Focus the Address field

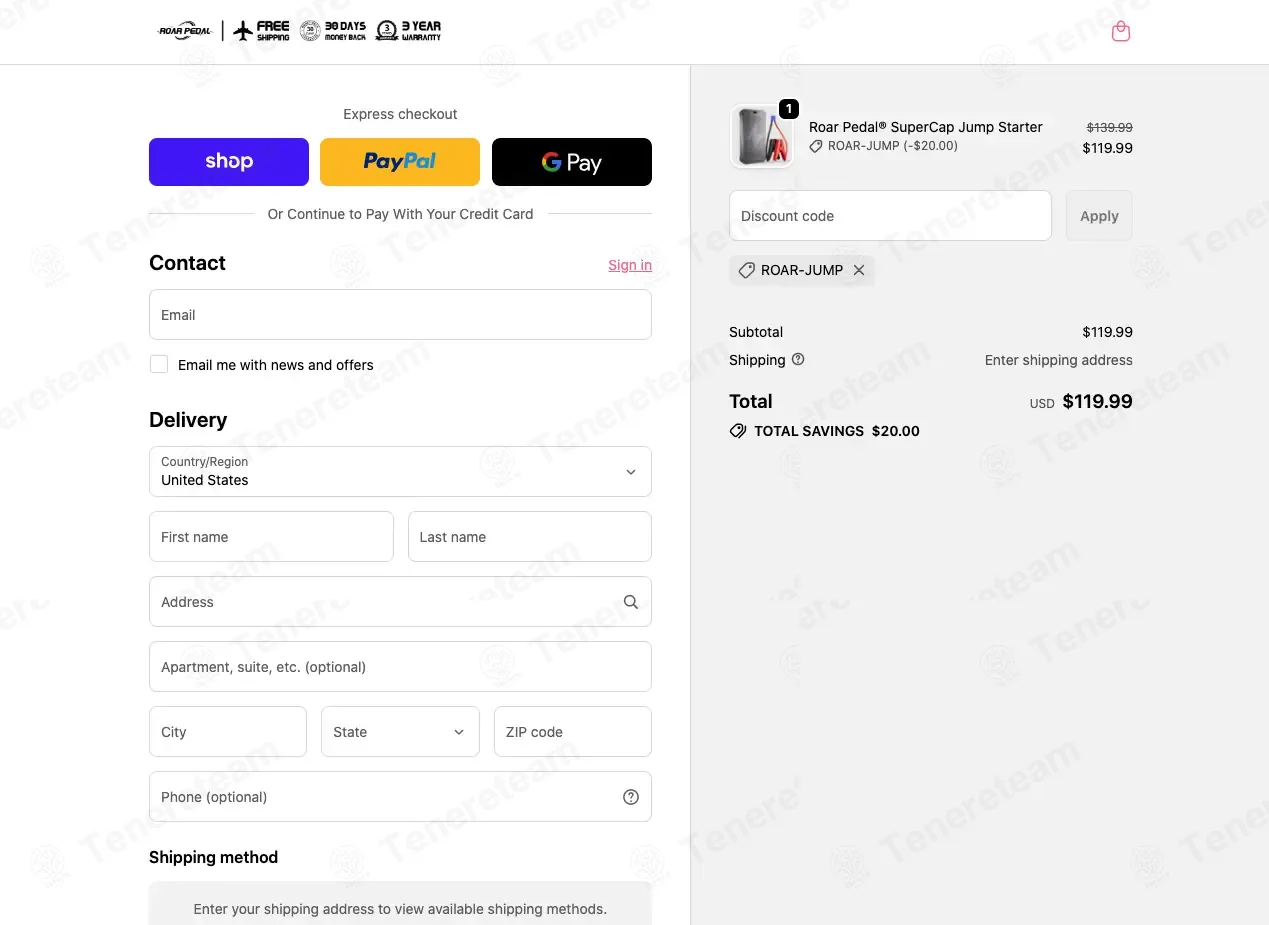click(x=400, y=602)
